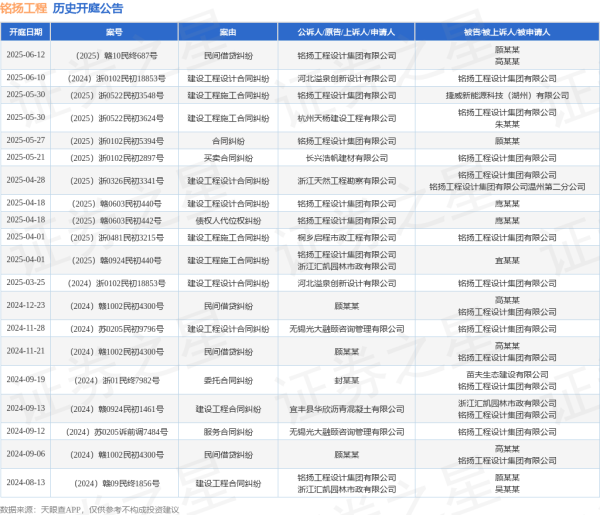Select case number (2025)浙0522民初3548号
This screenshot has height=515, width=600.
[117, 96]
